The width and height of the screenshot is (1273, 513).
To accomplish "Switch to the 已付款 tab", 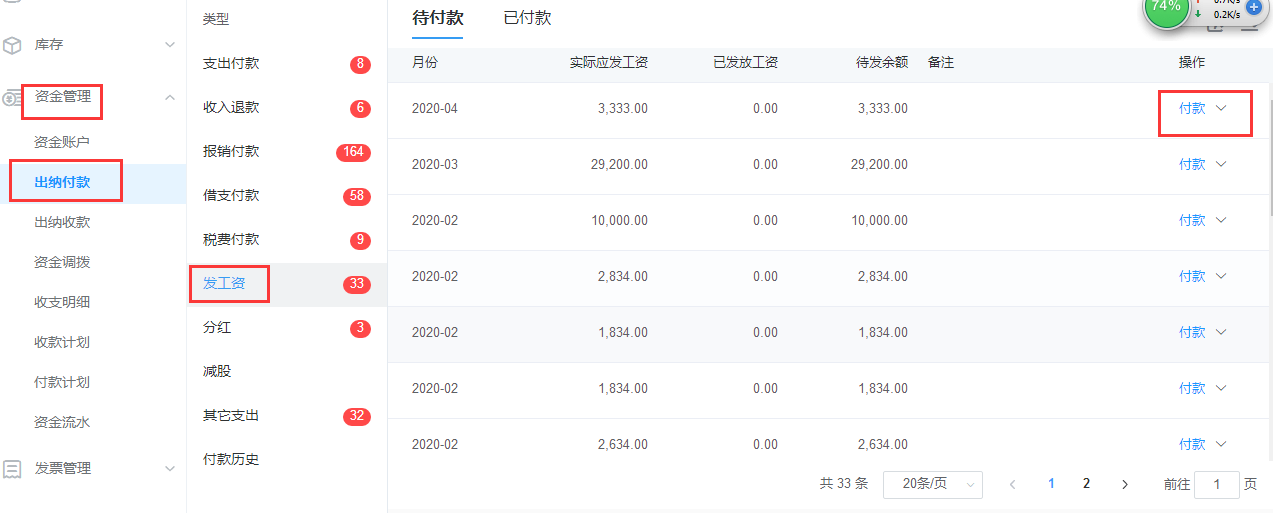I will [527, 18].
